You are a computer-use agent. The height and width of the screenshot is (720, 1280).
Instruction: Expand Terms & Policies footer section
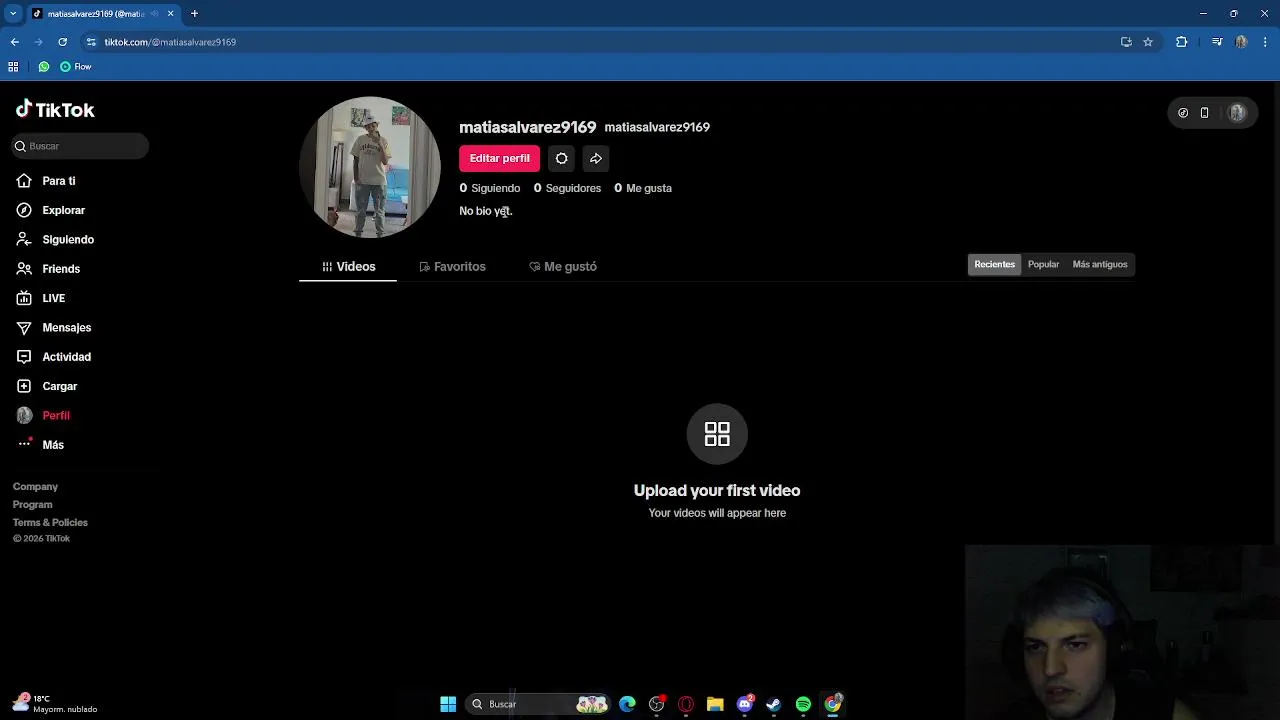[x=50, y=523]
